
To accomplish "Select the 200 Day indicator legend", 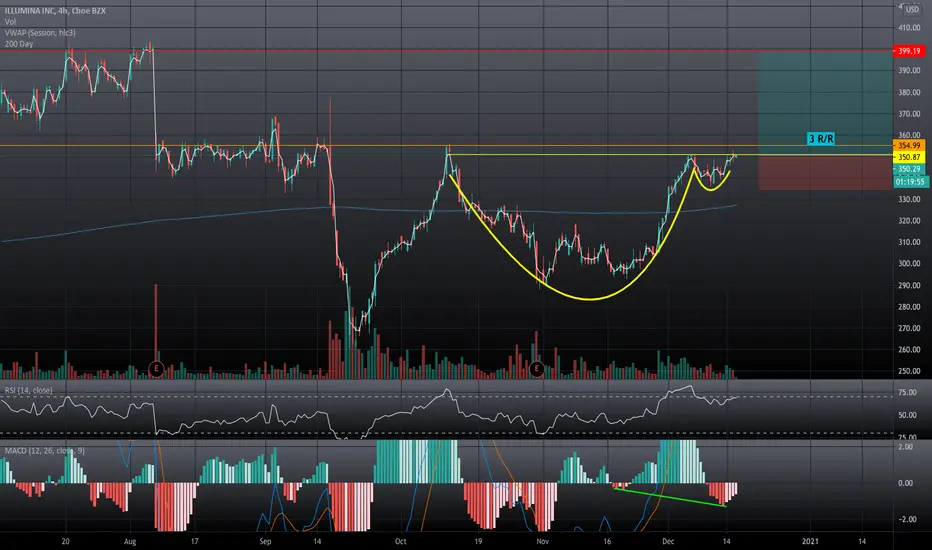I will [x=19, y=44].
